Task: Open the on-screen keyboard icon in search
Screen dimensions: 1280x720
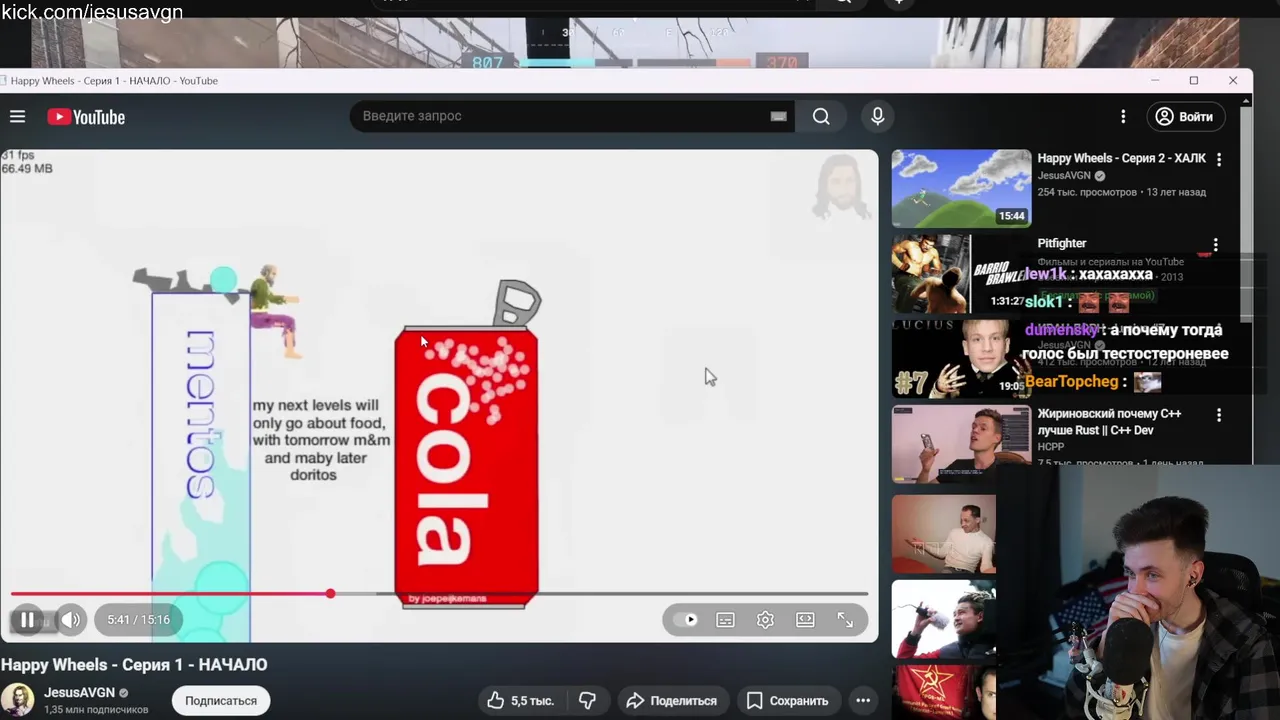Action: 779,116
